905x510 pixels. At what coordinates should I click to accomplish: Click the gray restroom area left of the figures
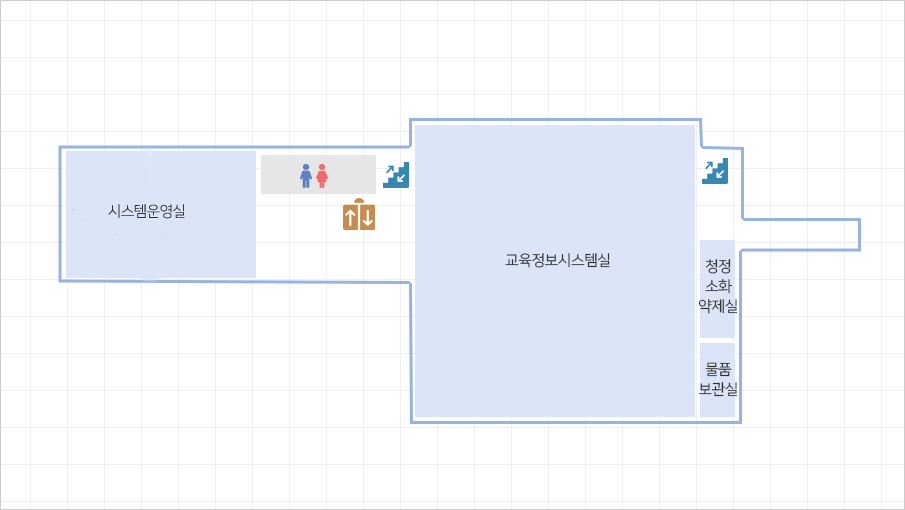click(280, 175)
